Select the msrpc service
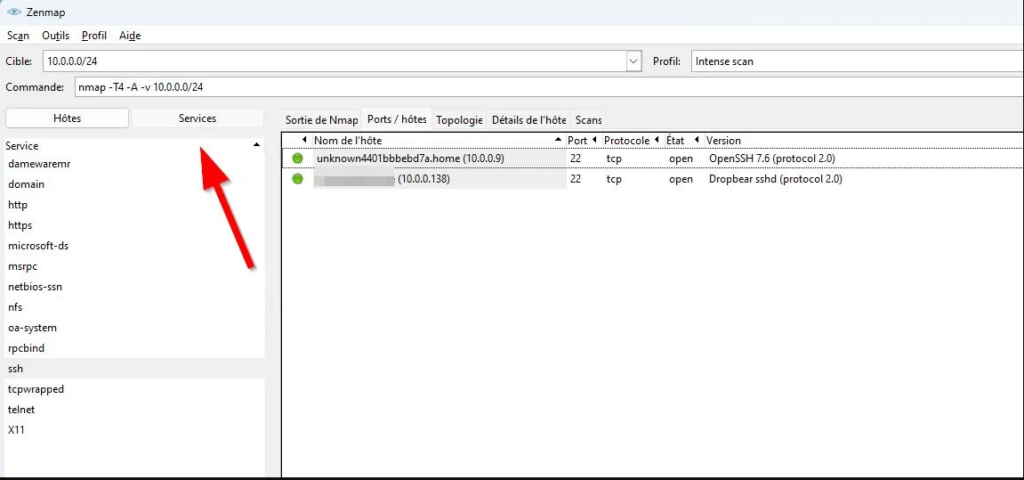 (135, 266)
